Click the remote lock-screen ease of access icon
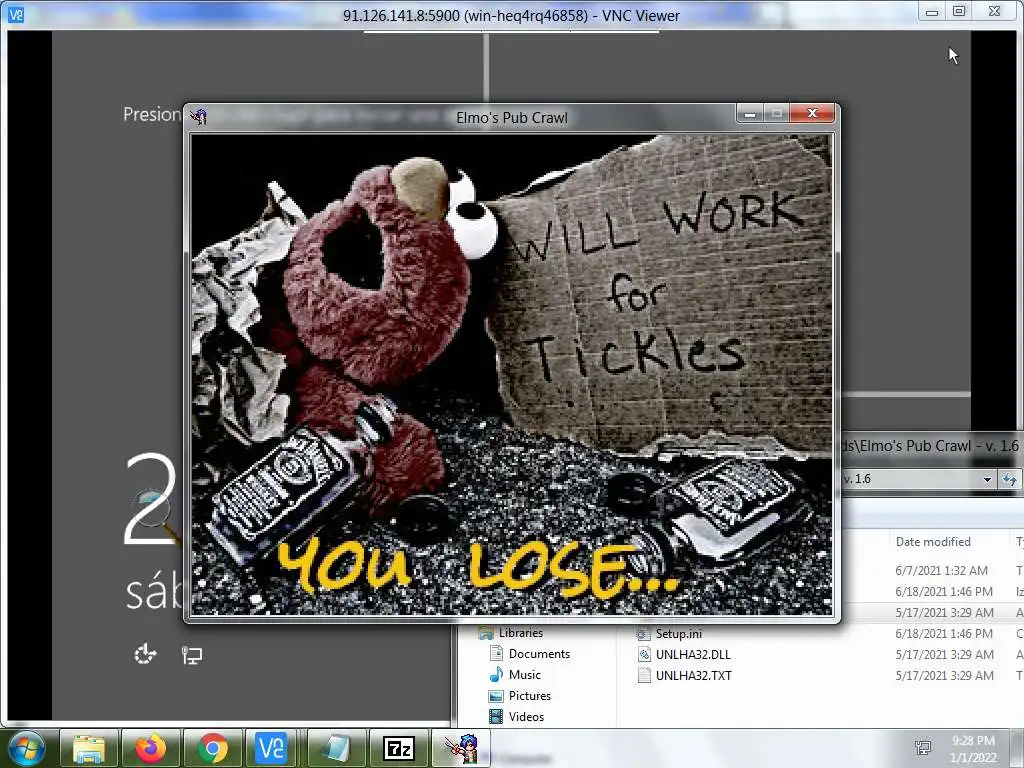Viewport: 1024px width, 768px height. pyautogui.click(x=145, y=654)
